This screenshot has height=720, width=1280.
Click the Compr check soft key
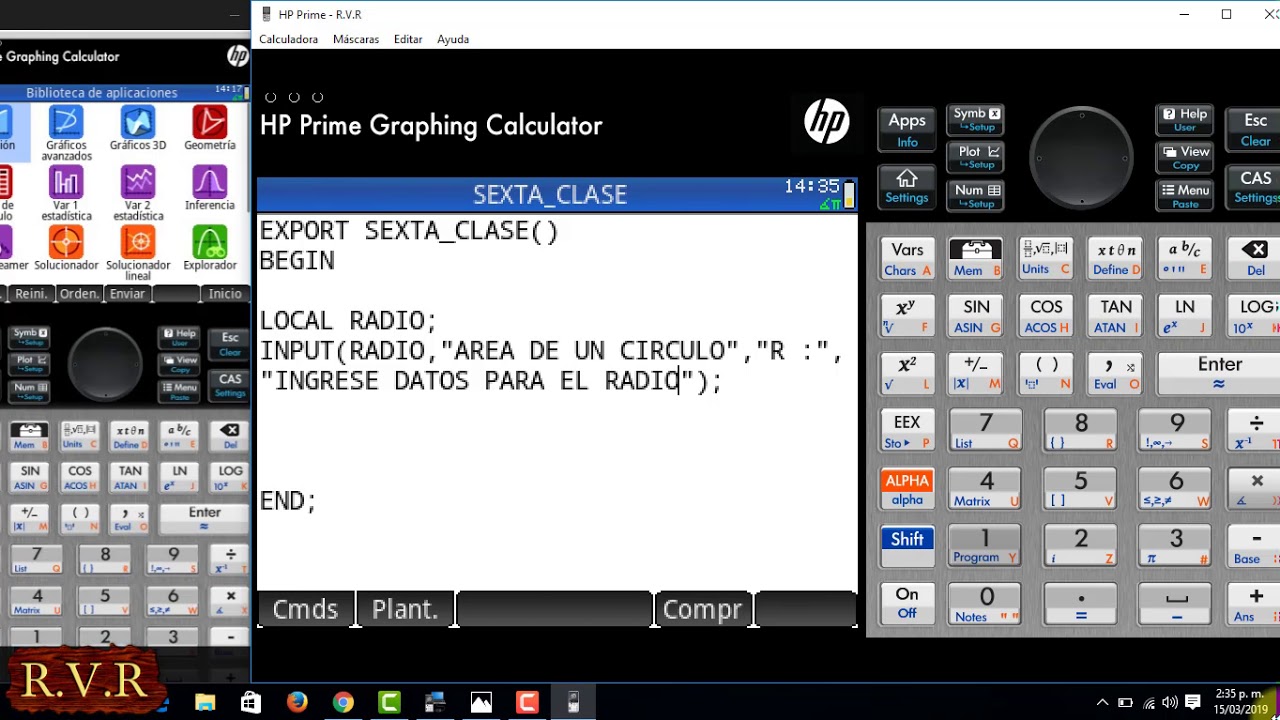pyautogui.click(x=703, y=609)
